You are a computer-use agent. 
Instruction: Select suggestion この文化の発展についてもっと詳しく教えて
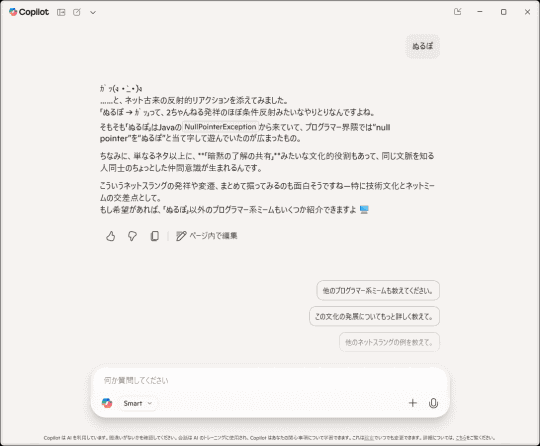(x=374, y=316)
